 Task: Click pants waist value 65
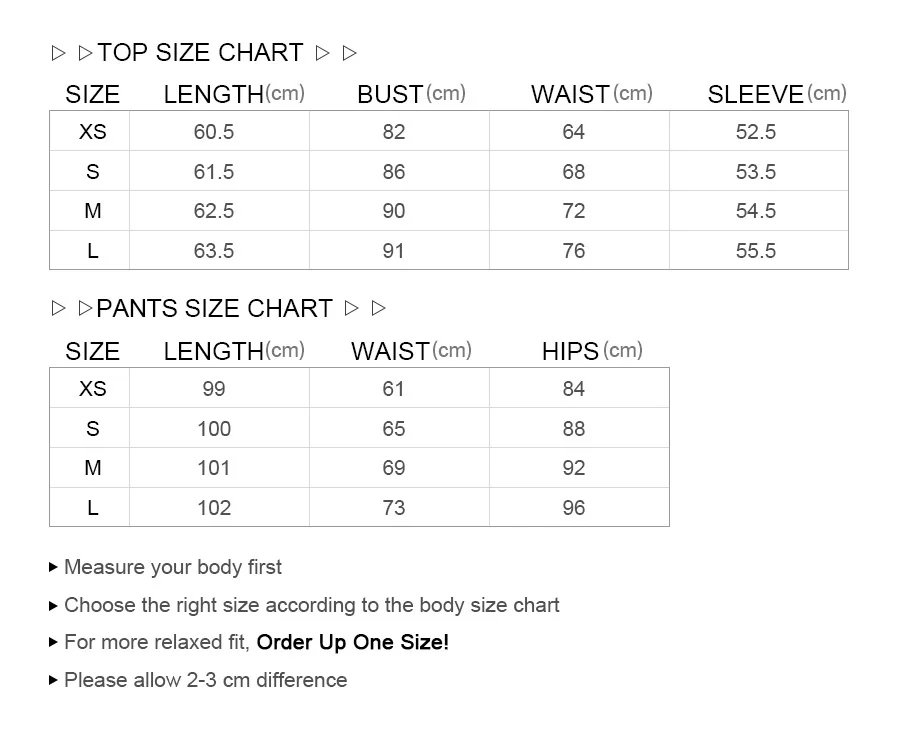coord(394,429)
